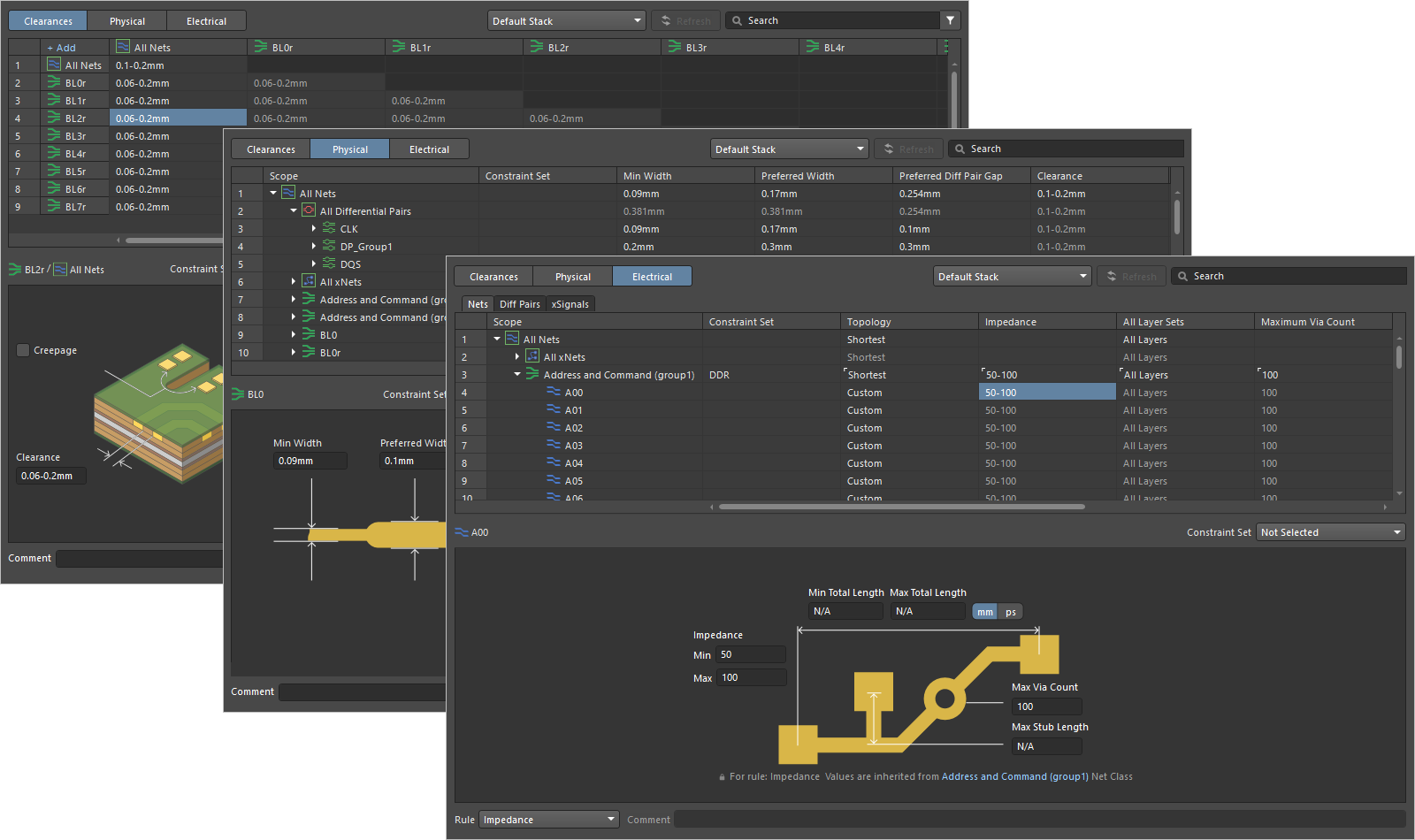The image size is (1415, 840).
Task: Switch to the Diff Pairs tab
Action: click(520, 303)
